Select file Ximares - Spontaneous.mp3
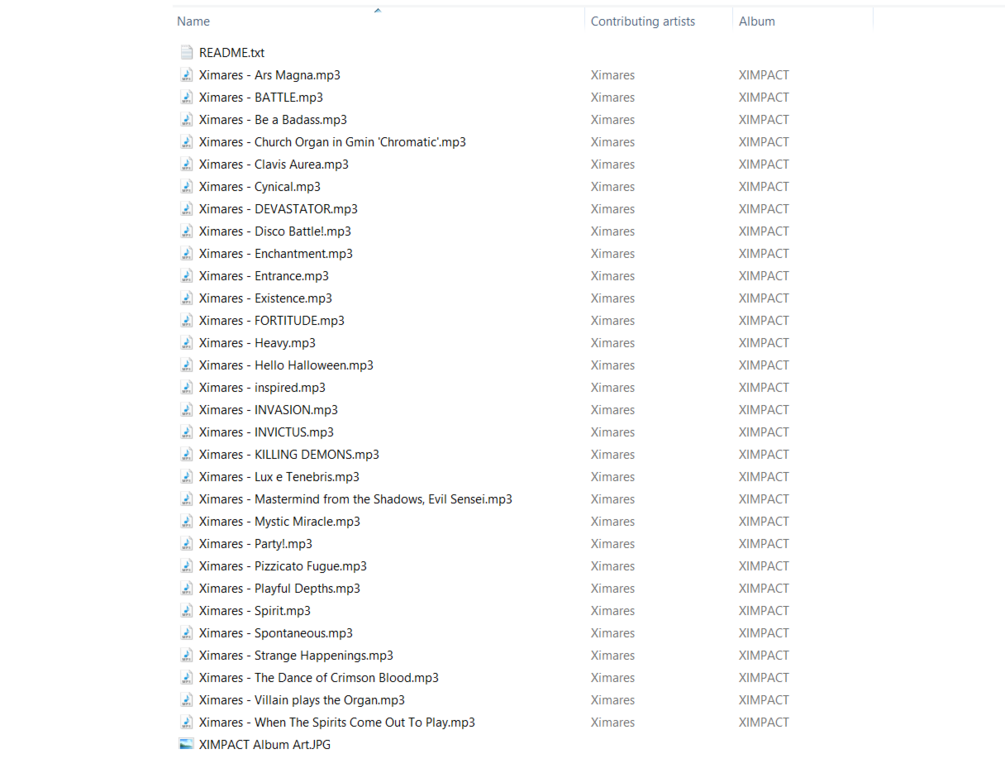This screenshot has width=1005, height=768. click(276, 633)
